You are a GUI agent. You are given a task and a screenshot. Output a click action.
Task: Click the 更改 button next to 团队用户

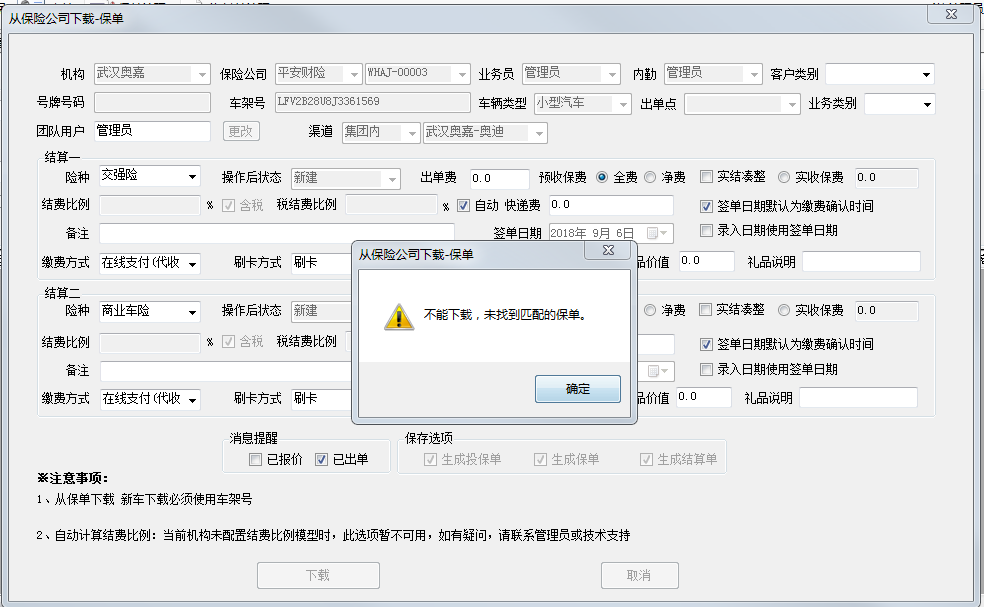tap(241, 131)
